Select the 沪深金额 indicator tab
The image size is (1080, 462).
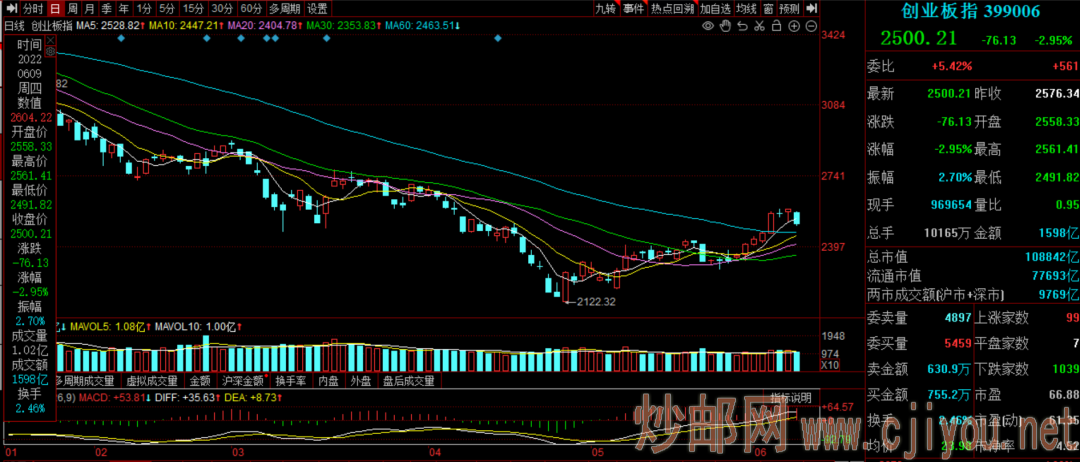(242, 380)
